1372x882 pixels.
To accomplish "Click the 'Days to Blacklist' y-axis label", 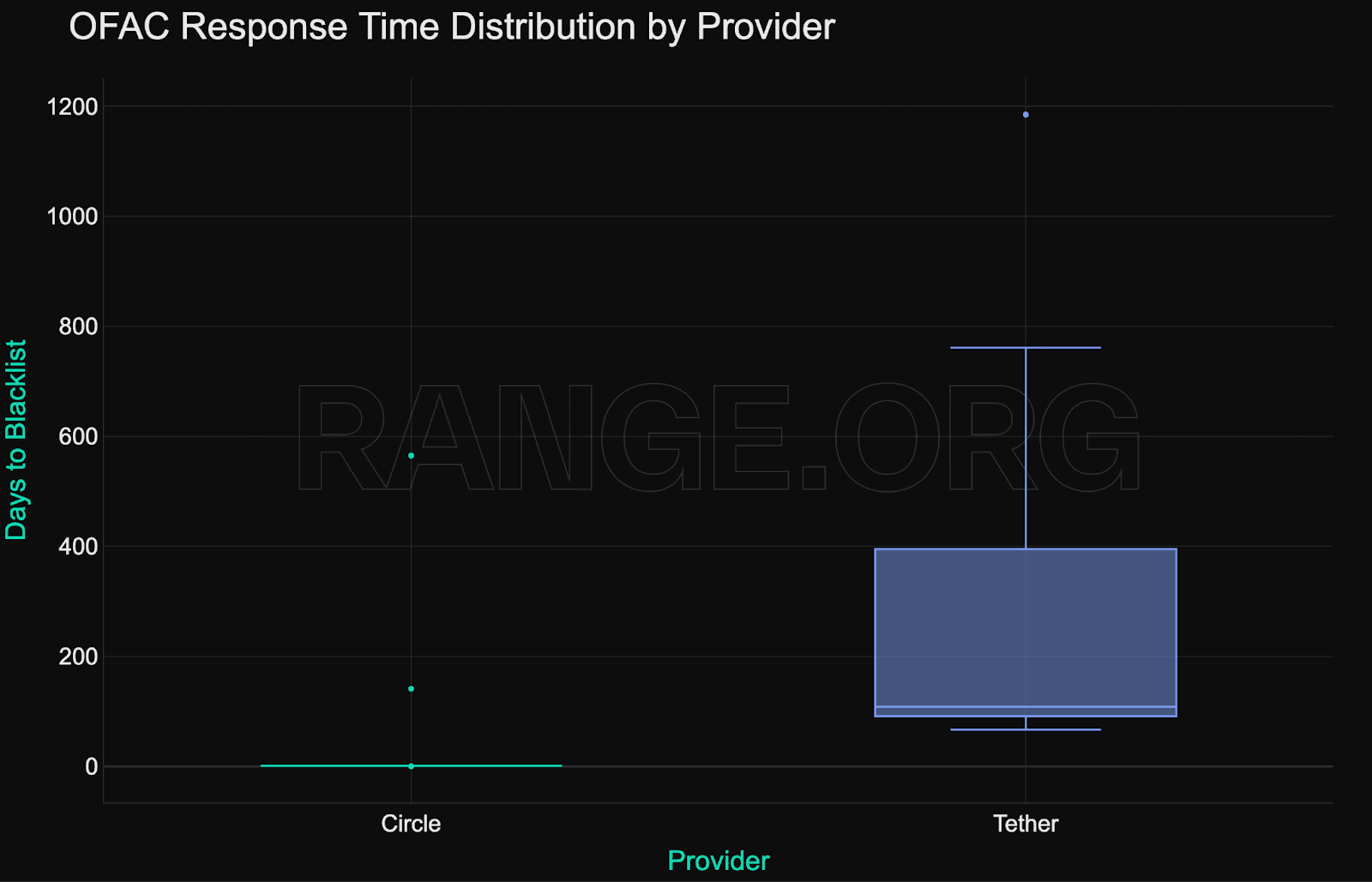I will (16, 440).
